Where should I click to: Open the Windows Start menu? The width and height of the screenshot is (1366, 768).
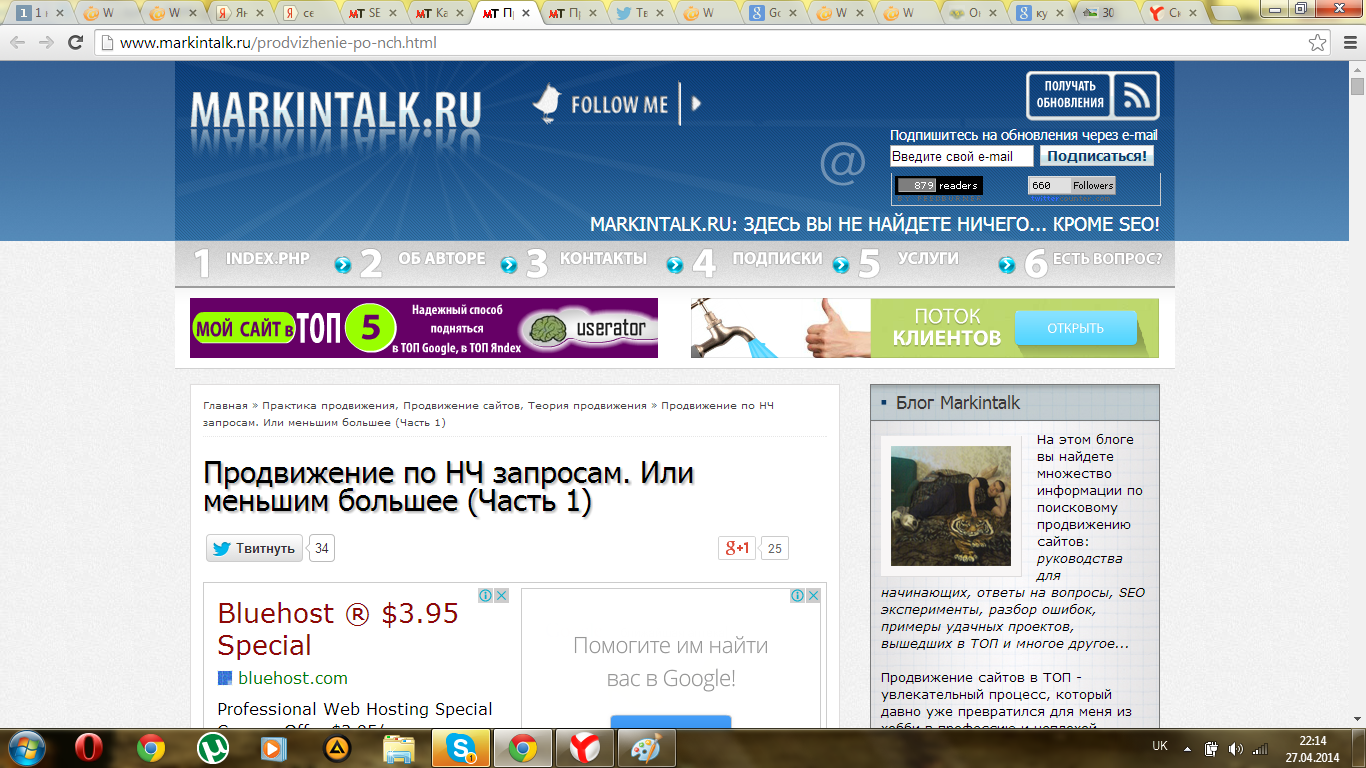point(27,747)
